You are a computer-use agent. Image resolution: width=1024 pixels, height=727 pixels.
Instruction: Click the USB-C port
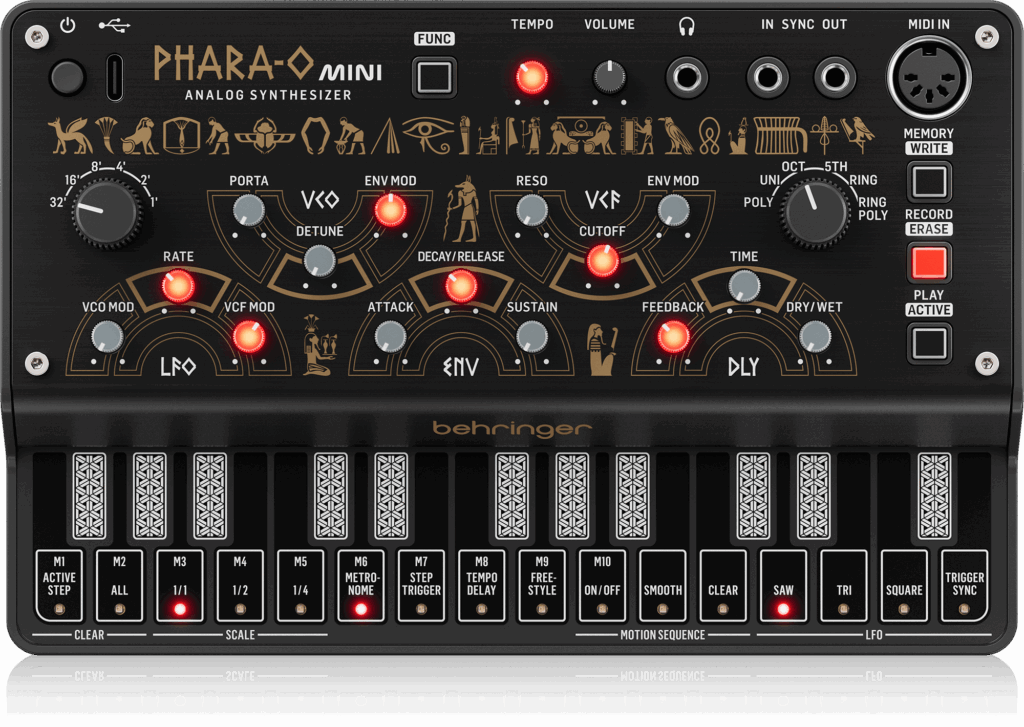116,77
